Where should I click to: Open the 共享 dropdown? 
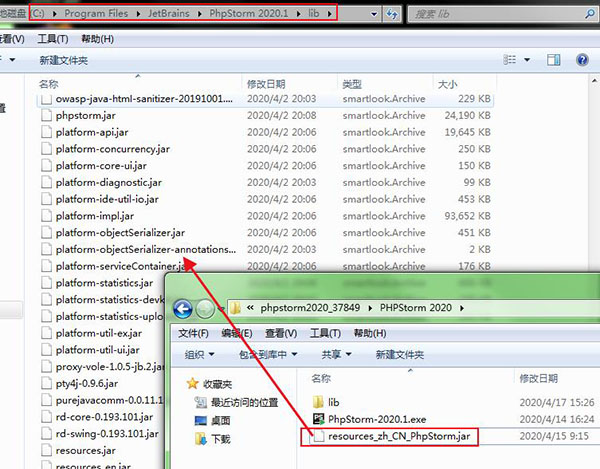coord(336,355)
